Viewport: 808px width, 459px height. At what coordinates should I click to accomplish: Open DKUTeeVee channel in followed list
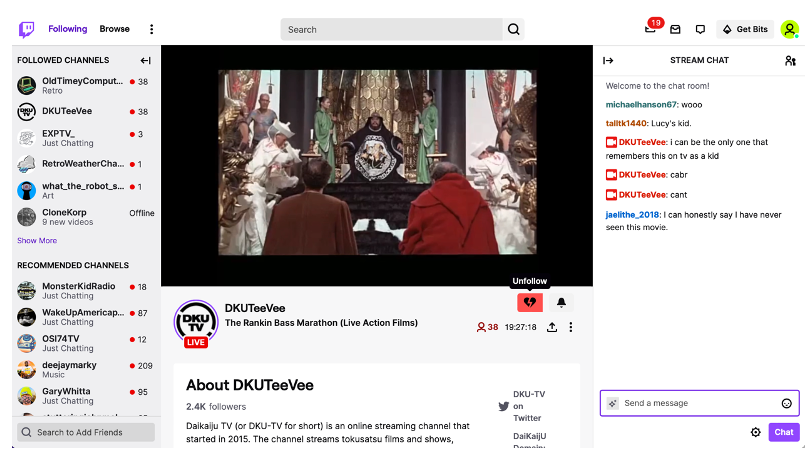click(x=86, y=111)
